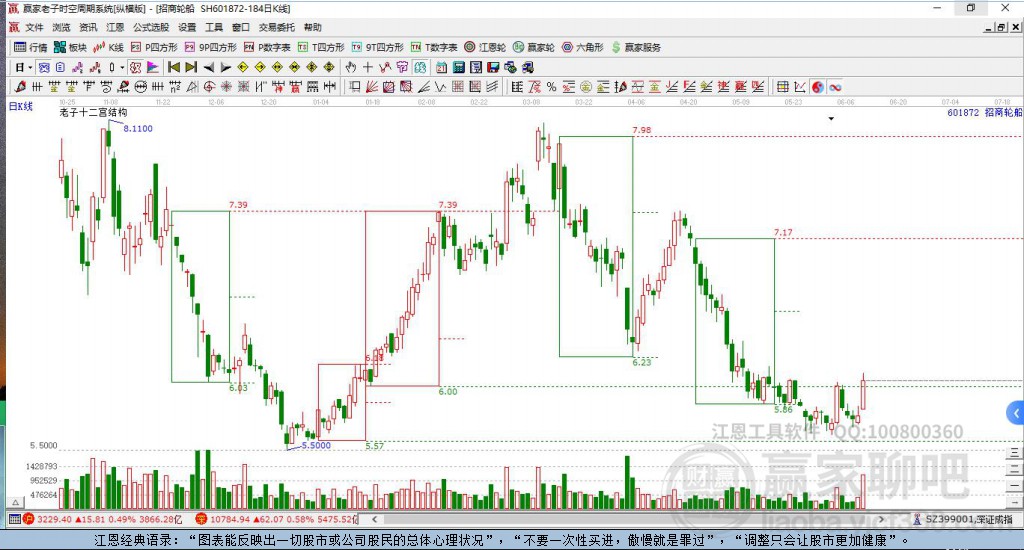Click the red-blue yin-yang icon
The height and width of the screenshot is (550, 1024).
818,87
